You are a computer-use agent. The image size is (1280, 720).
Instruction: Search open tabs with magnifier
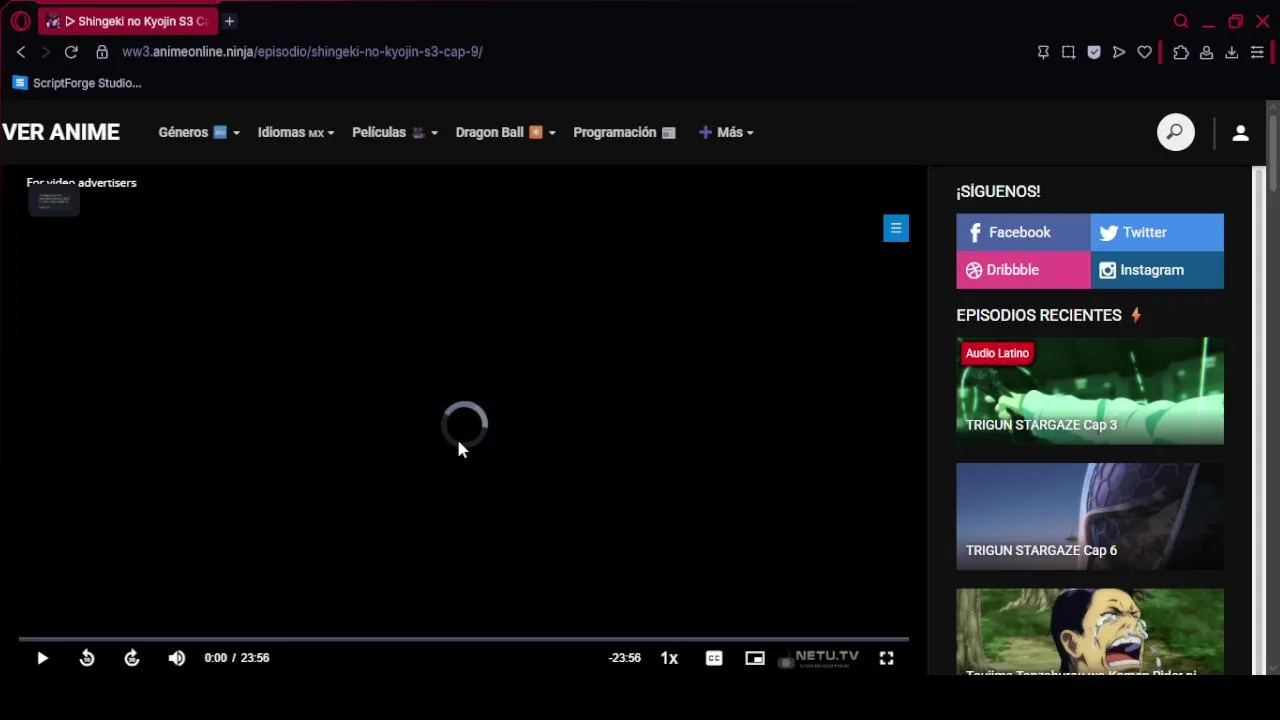[1181, 21]
